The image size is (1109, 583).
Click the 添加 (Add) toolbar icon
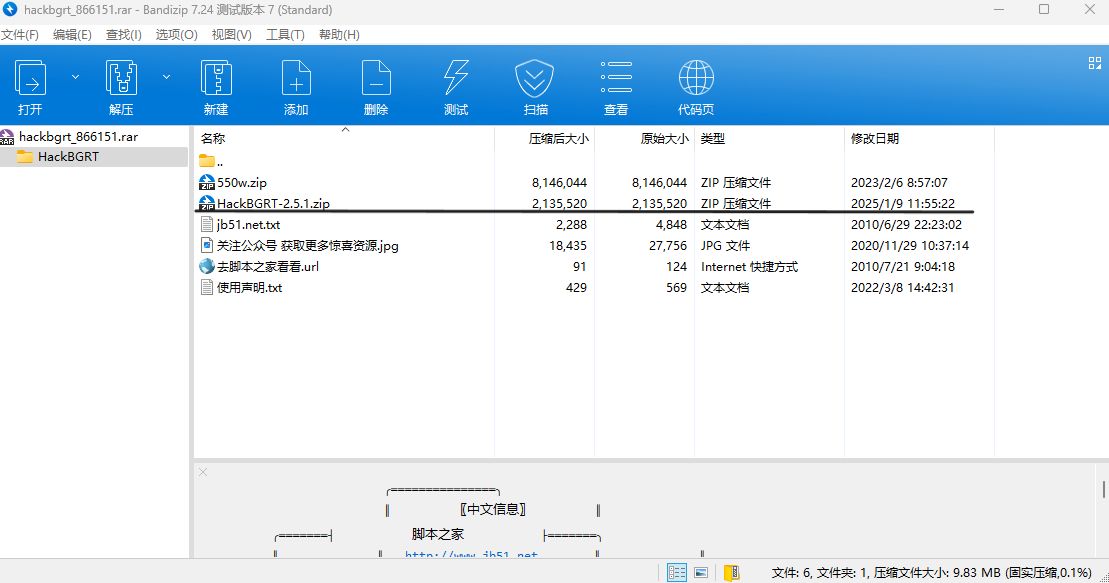[296, 78]
